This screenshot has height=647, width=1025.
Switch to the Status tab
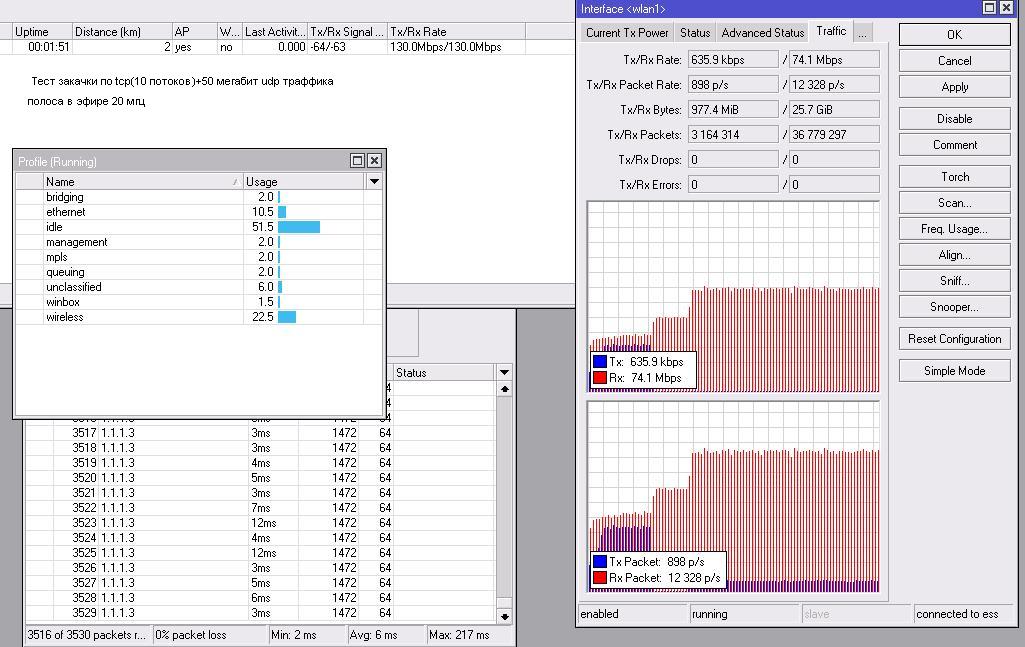click(695, 32)
